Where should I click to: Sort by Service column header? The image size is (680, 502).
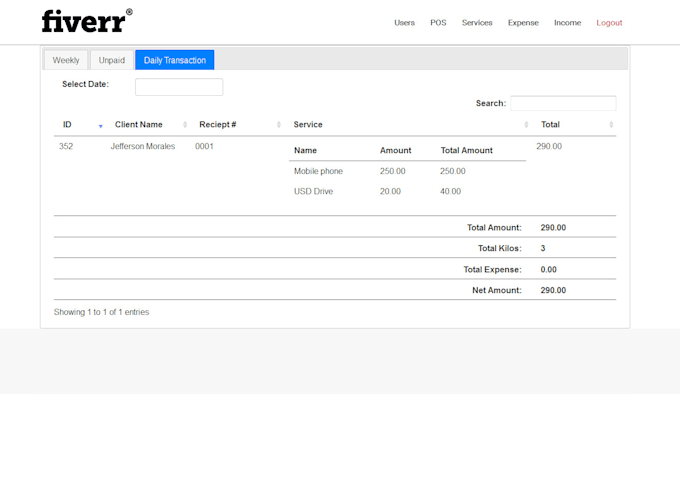[409, 125]
